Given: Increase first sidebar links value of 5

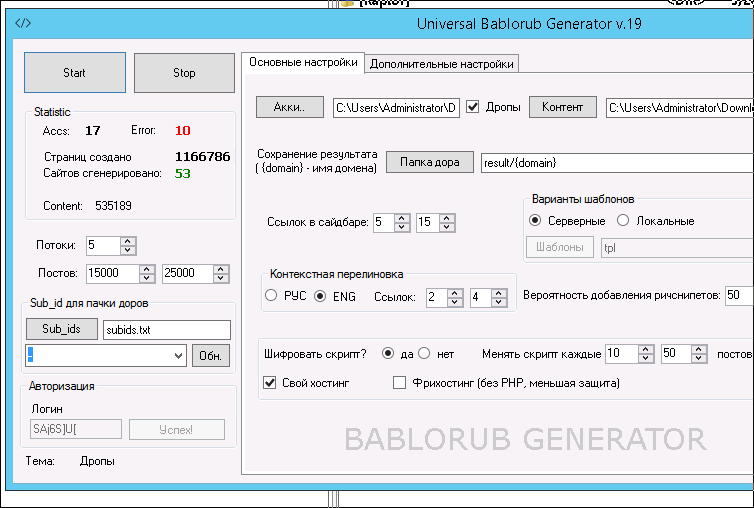Looking at the screenshot, I should click(x=402, y=217).
